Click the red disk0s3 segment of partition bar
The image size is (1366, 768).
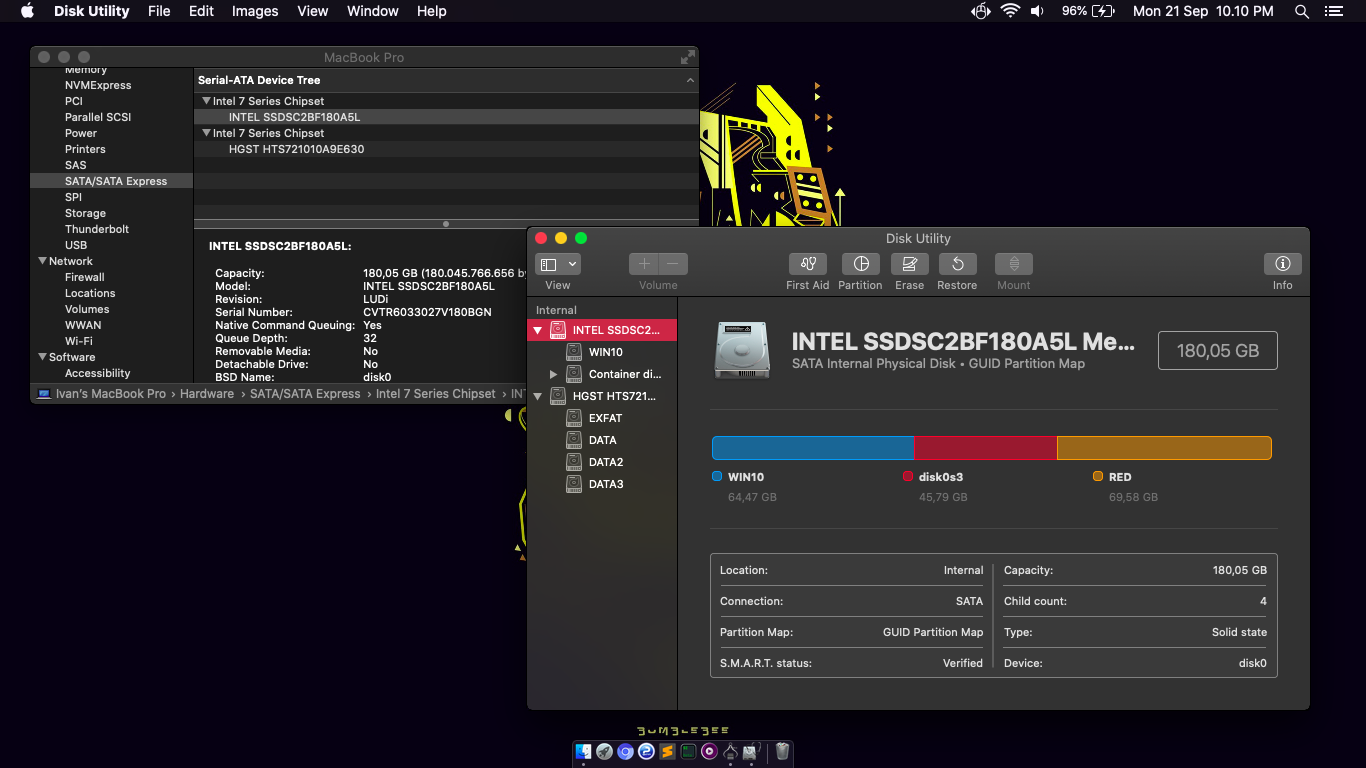tap(985, 448)
